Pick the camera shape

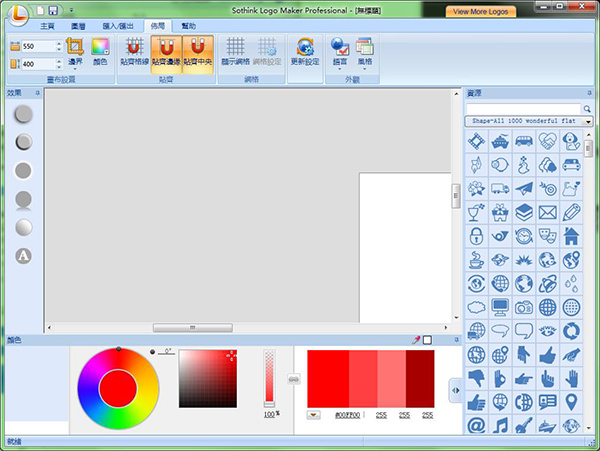(x=524, y=307)
